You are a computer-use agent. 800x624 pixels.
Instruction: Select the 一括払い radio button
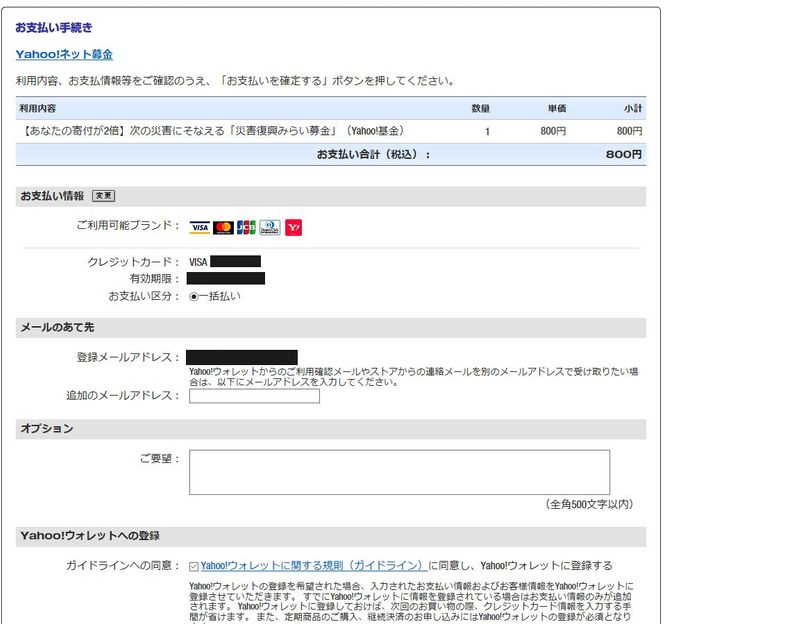194,297
